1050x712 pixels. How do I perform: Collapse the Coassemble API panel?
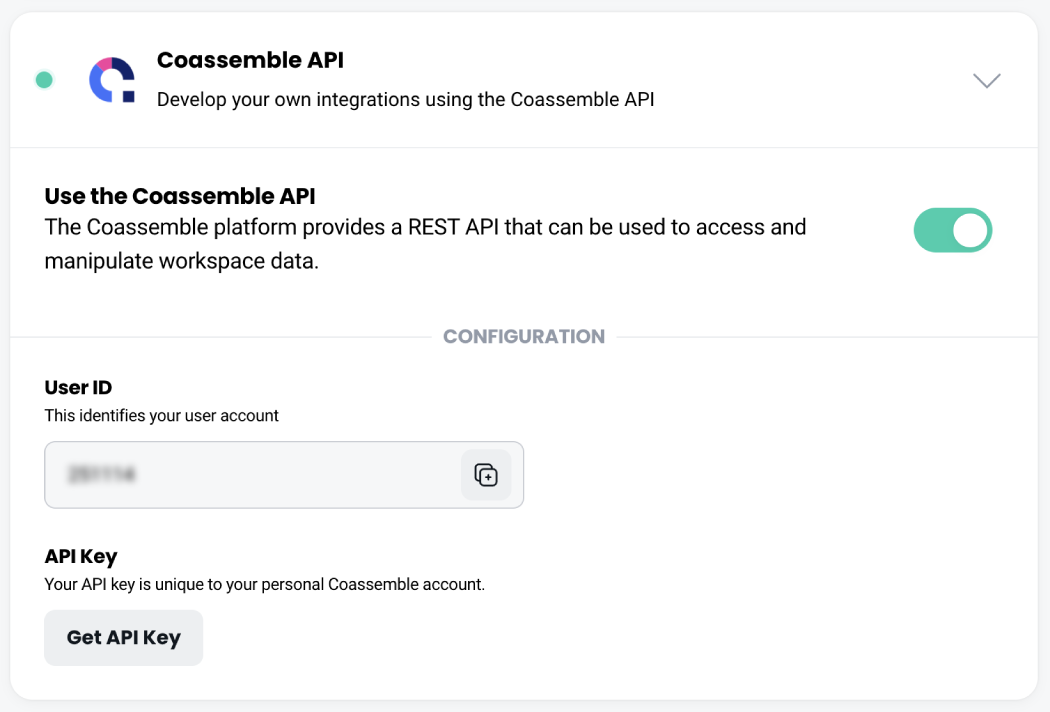(986, 80)
